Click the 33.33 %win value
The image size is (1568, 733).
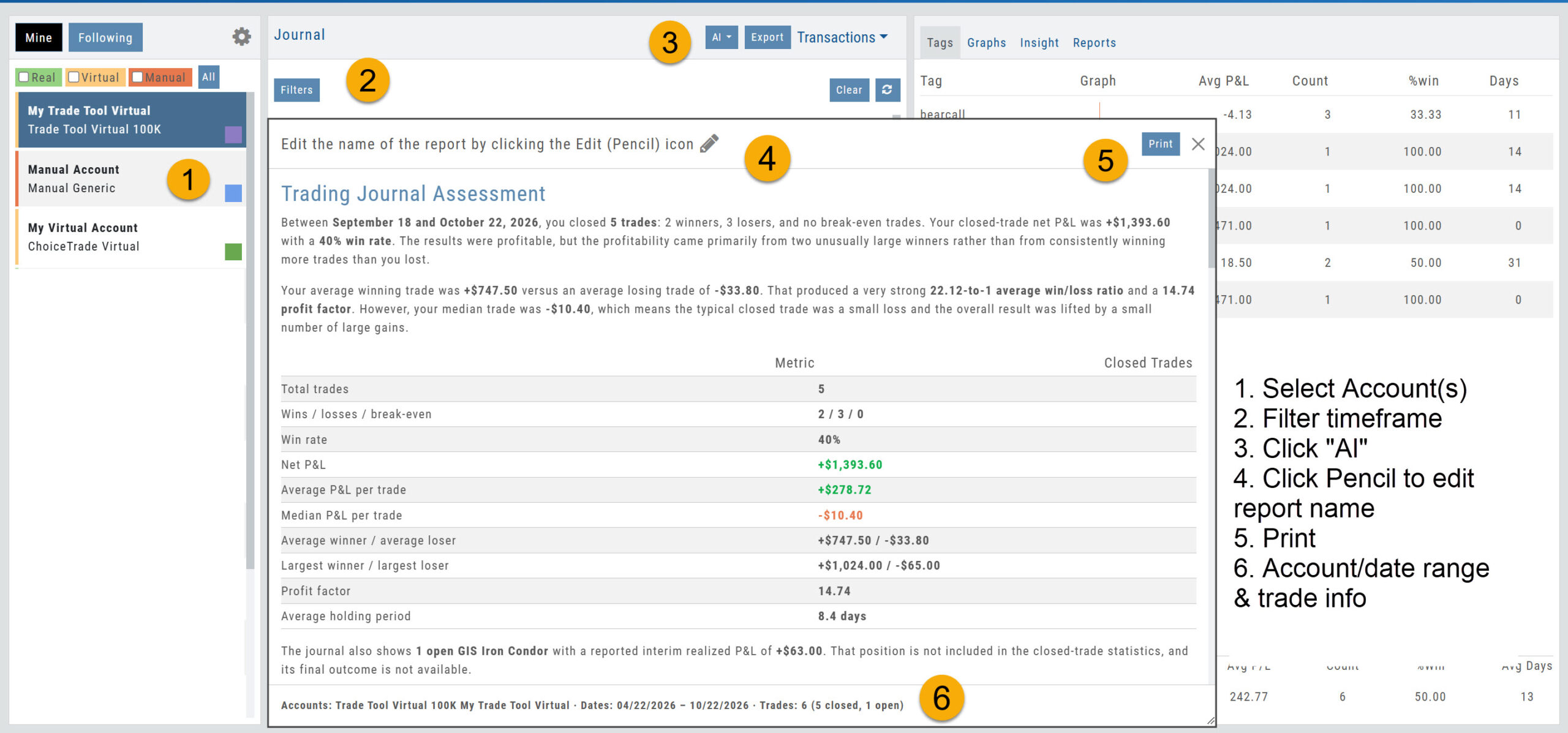1426,114
